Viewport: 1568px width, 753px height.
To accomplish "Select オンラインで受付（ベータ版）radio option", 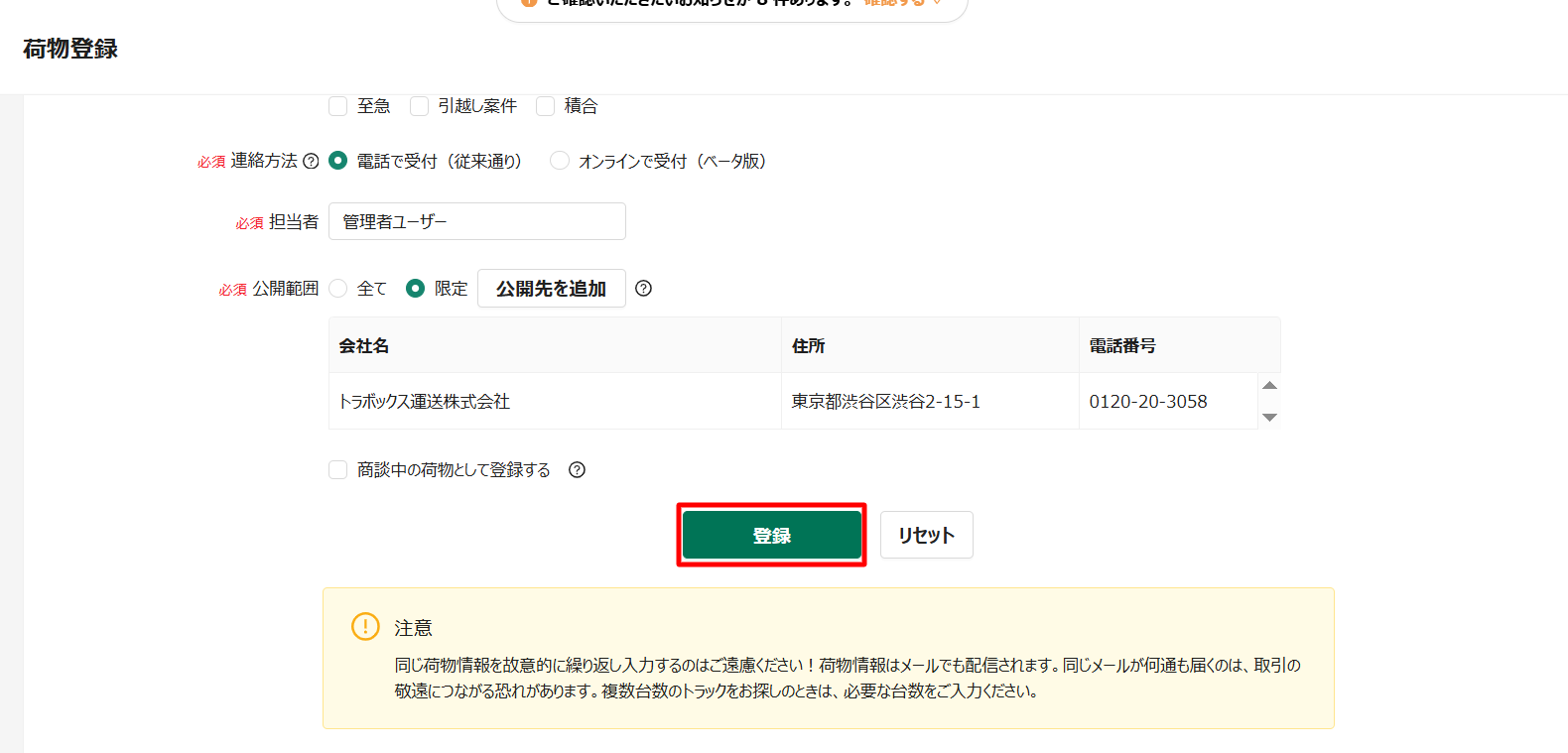I will pyautogui.click(x=560, y=160).
